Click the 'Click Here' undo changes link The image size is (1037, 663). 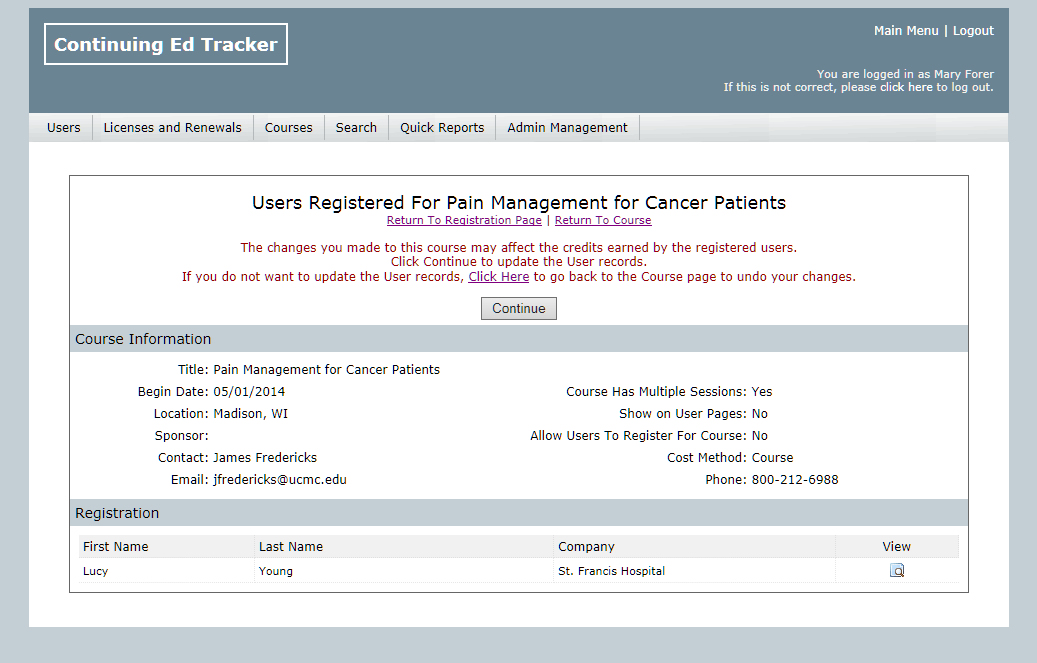(x=498, y=277)
